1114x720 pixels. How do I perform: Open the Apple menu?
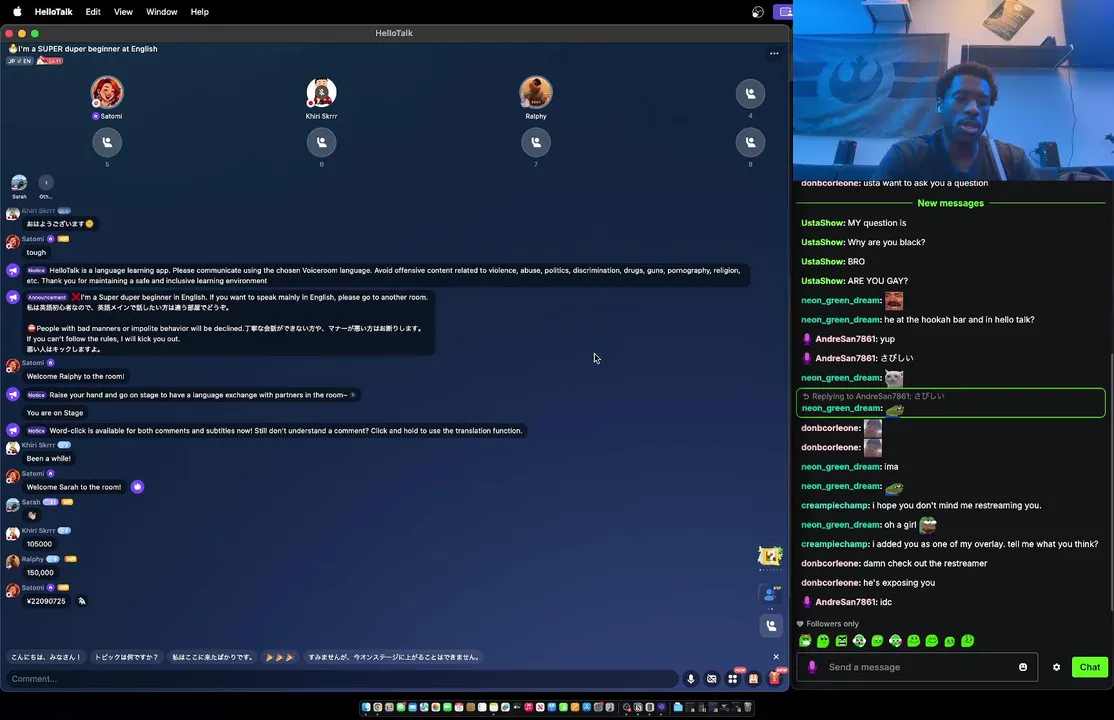point(17,11)
